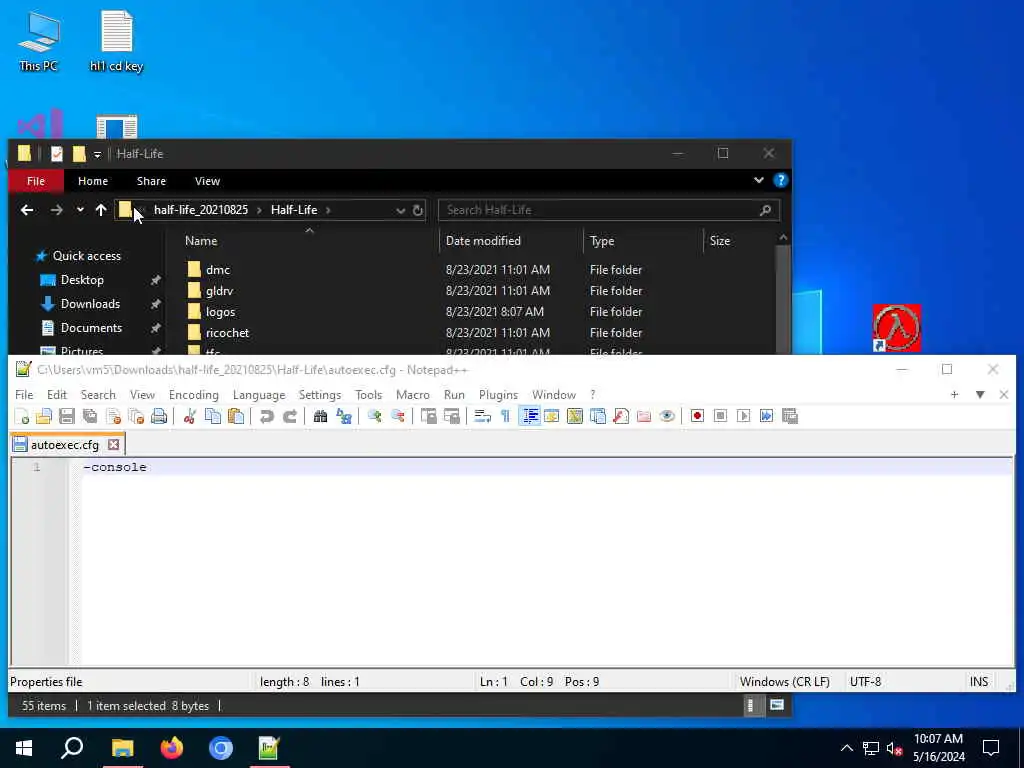1024x768 pixels.
Task: Click the Zoom Out icon
Action: pyautogui.click(x=397, y=416)
